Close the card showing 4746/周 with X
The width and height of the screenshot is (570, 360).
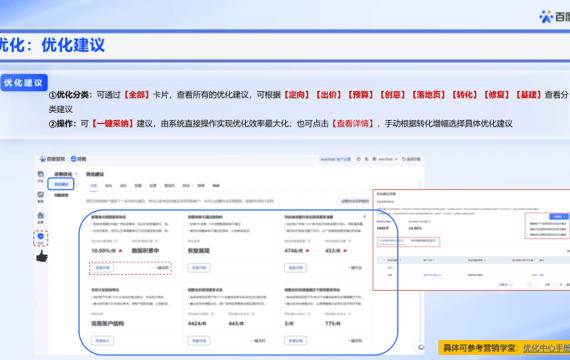point(364,216)
